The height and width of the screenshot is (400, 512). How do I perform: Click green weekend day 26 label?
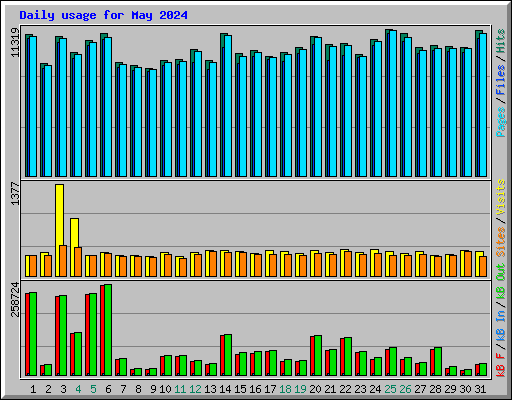(x=405, y=389)
